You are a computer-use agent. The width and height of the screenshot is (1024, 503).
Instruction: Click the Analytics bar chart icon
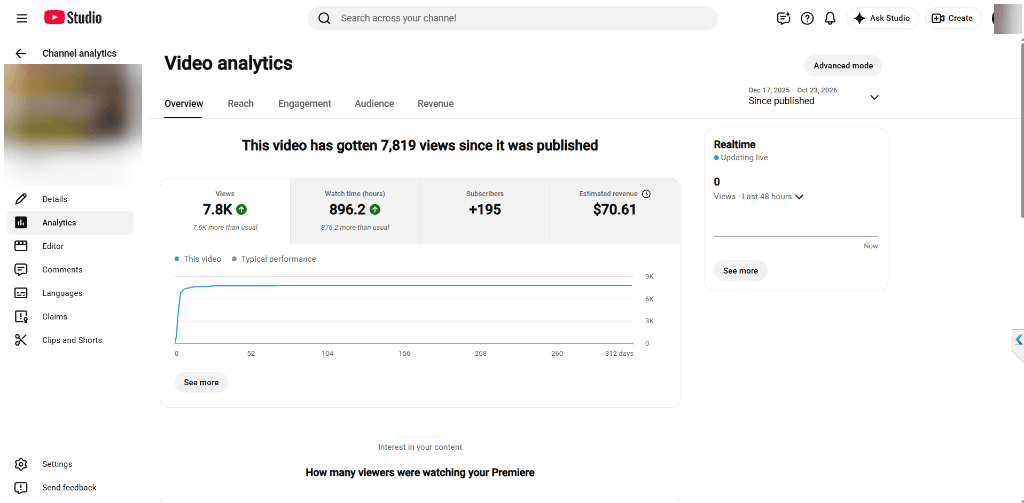tap(21, 223)
